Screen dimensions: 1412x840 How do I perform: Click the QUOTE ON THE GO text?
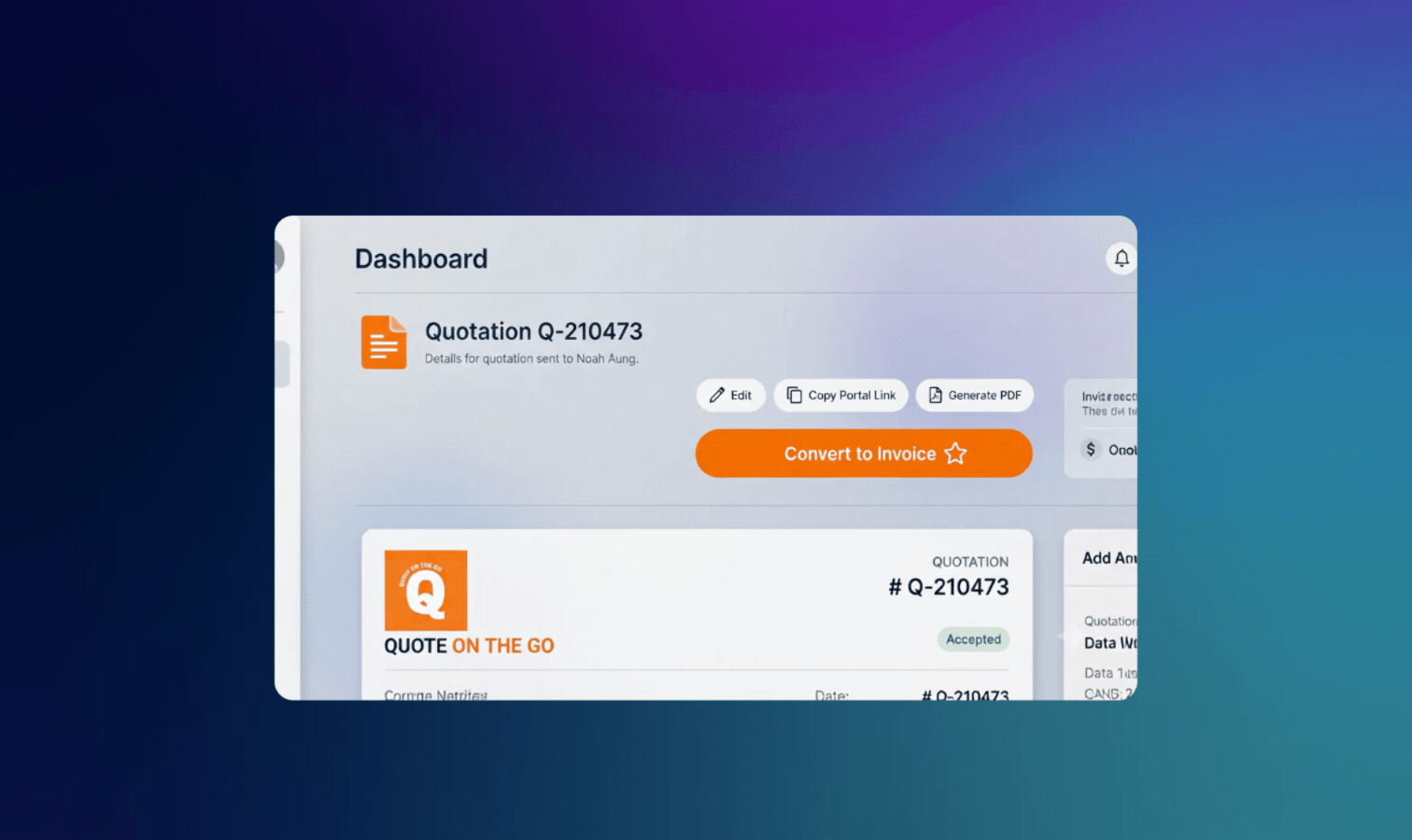[x=469, y=646]
